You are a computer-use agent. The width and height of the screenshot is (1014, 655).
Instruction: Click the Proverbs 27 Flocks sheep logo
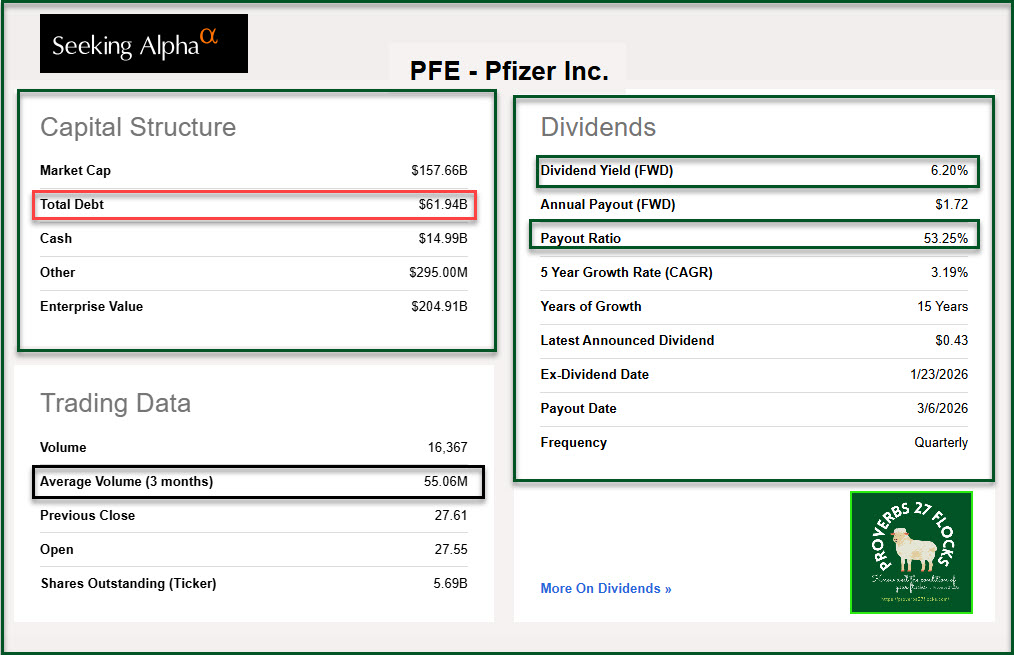point(910,551)
